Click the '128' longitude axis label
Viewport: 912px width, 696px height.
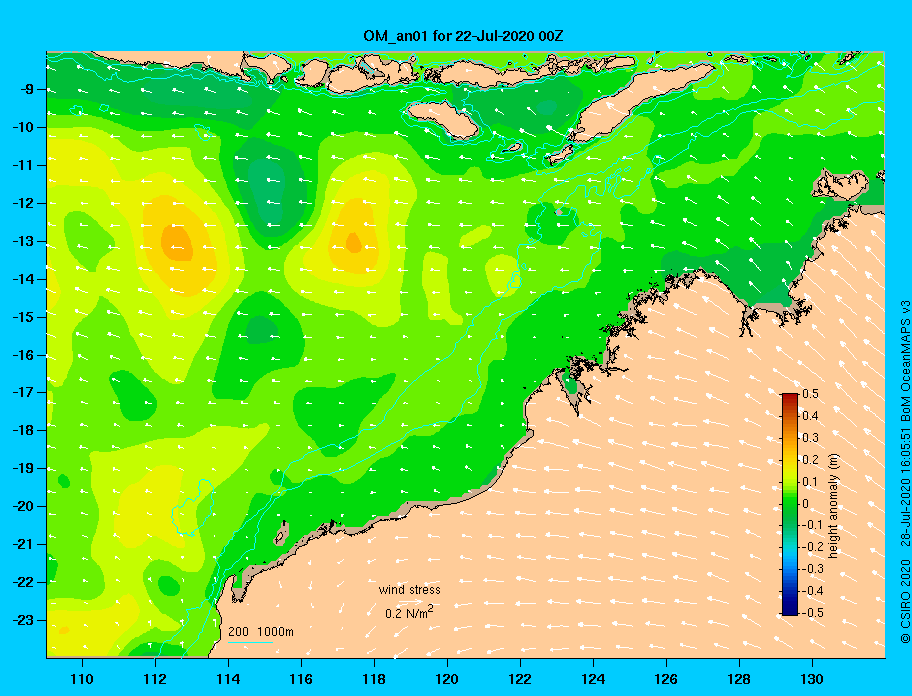pos(739,679)
